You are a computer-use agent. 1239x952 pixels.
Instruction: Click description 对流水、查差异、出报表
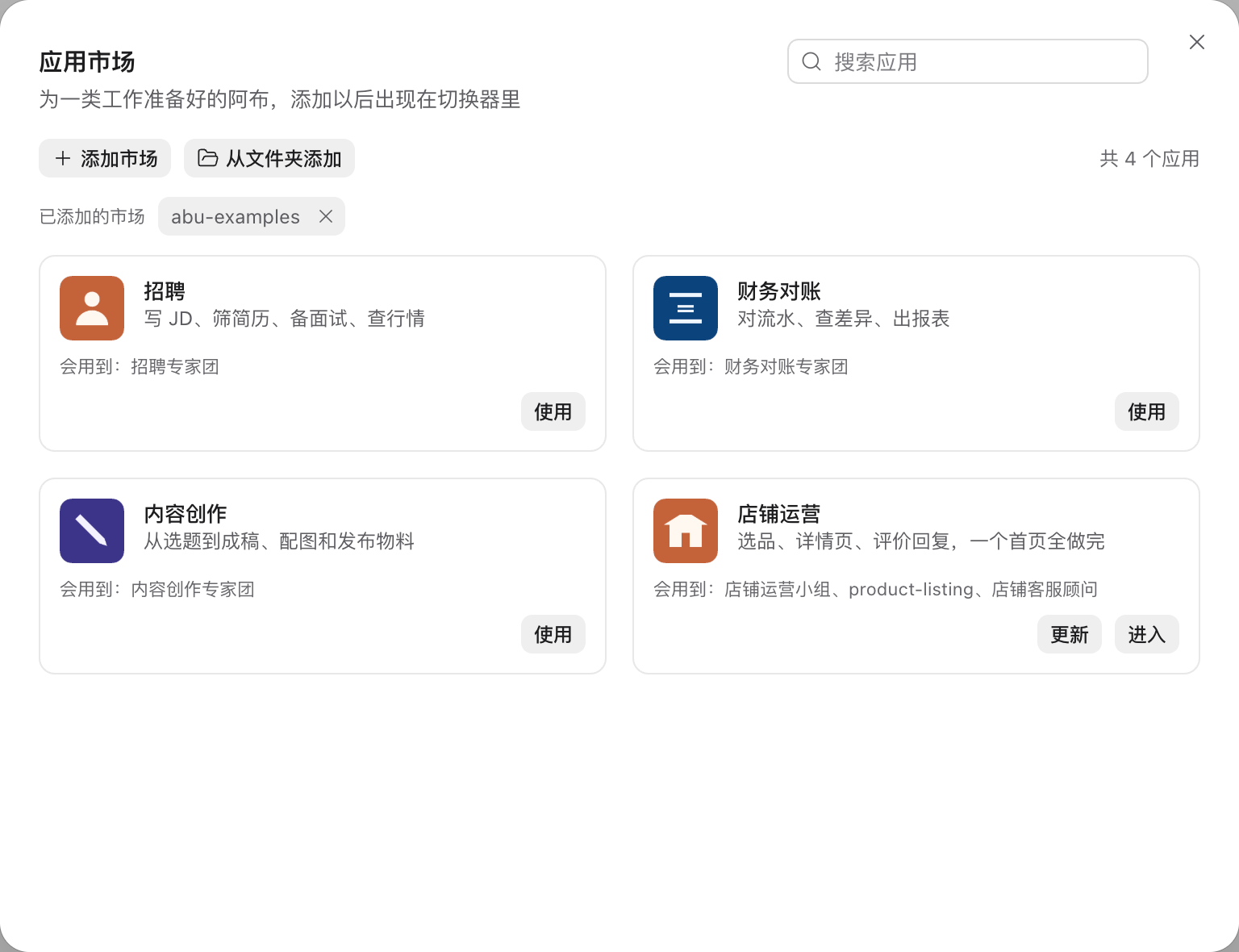point(844,319)
